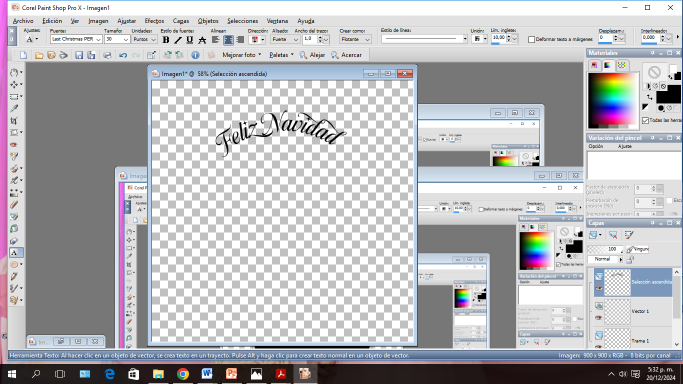Screen dimensions: 683x384
Task: Open the Ayuda menu
Action: (306, 21)
